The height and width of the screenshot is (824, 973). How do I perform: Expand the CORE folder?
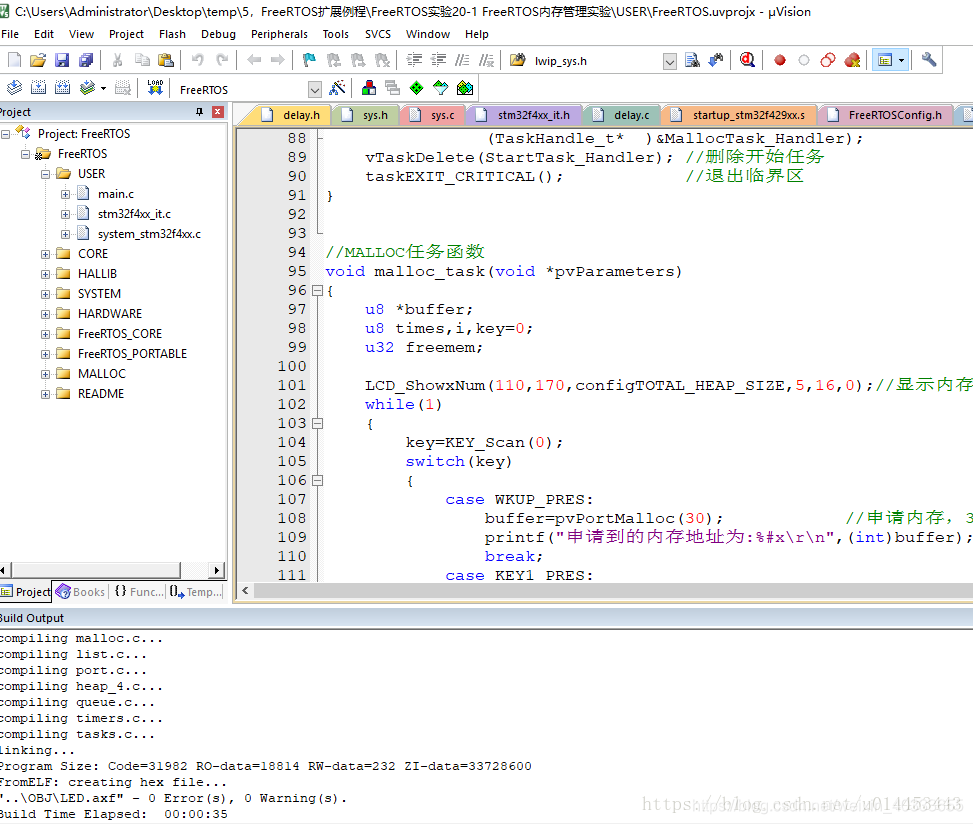[45, 254]
